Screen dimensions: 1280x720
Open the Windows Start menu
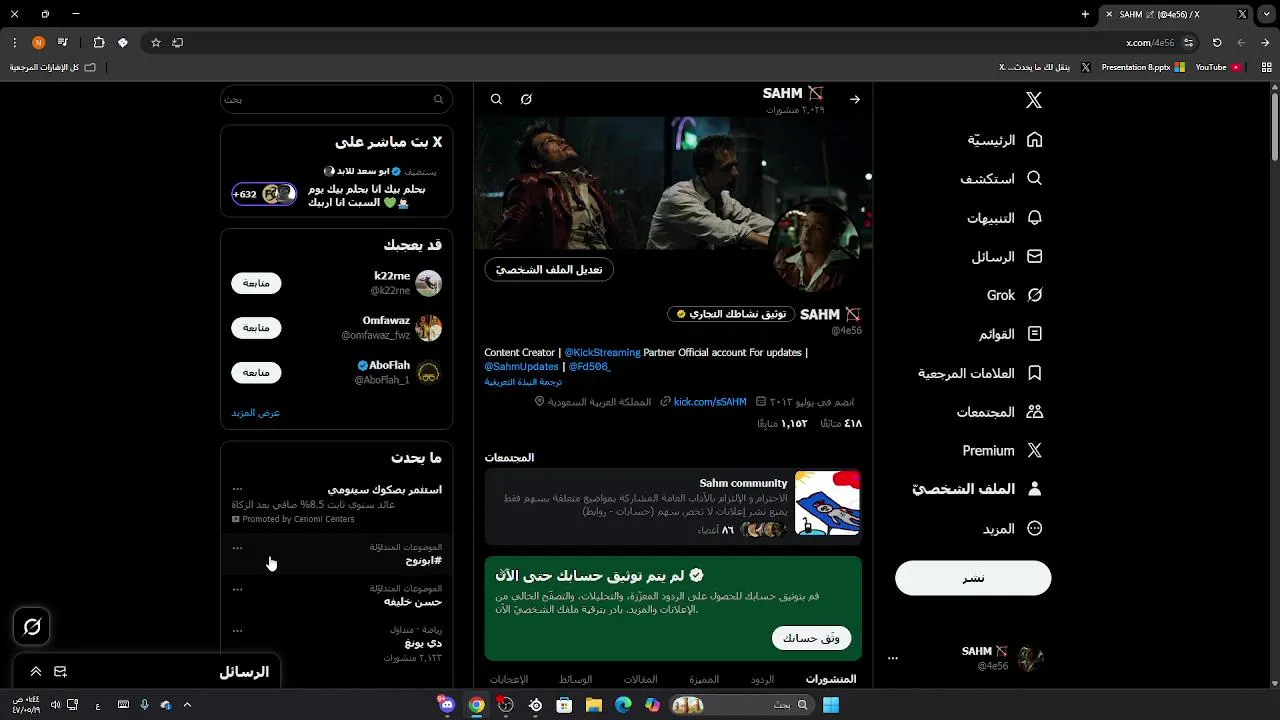pyautogui.click(x=831, y=705)
